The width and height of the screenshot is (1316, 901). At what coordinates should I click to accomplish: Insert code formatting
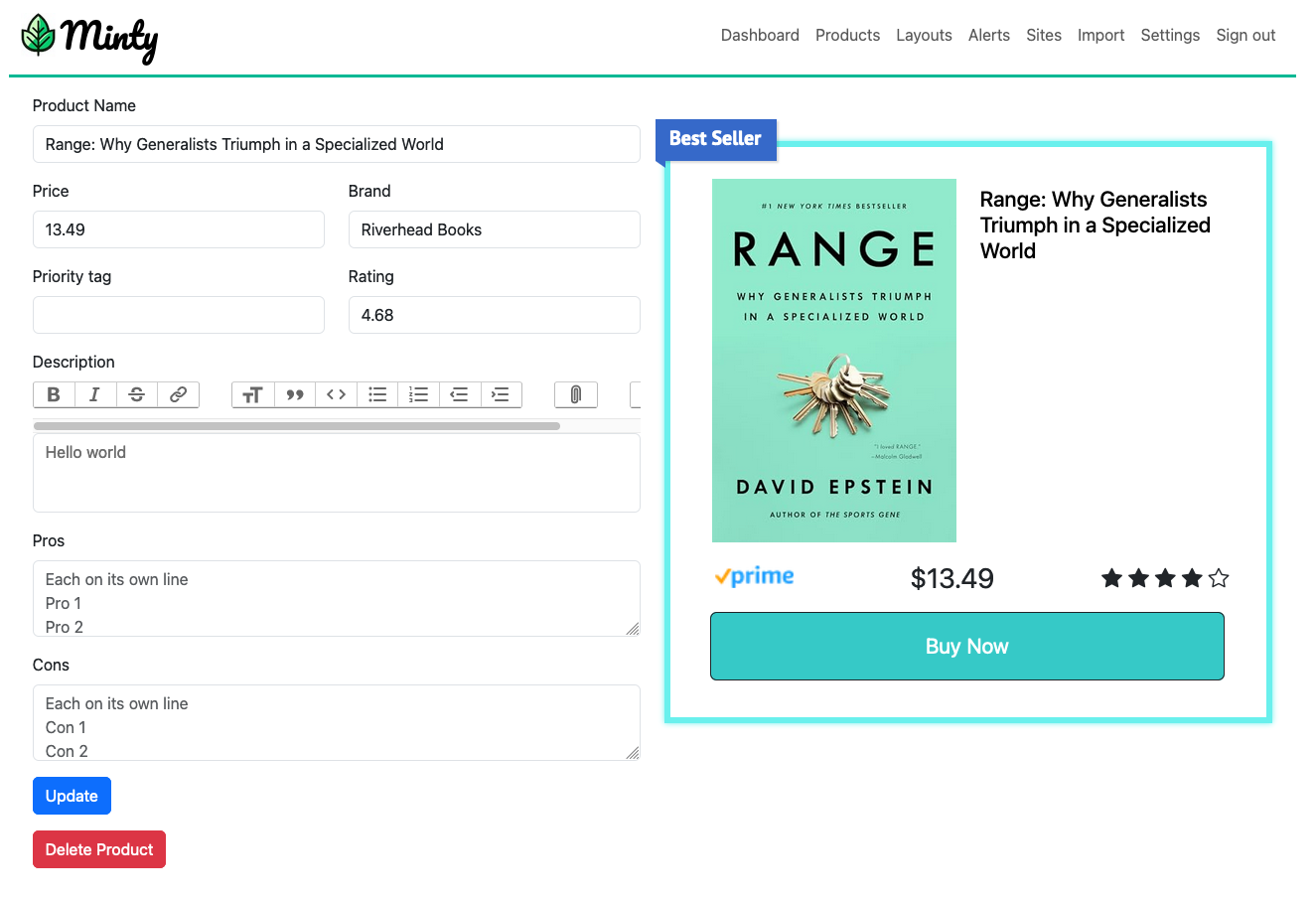point(336,394)
